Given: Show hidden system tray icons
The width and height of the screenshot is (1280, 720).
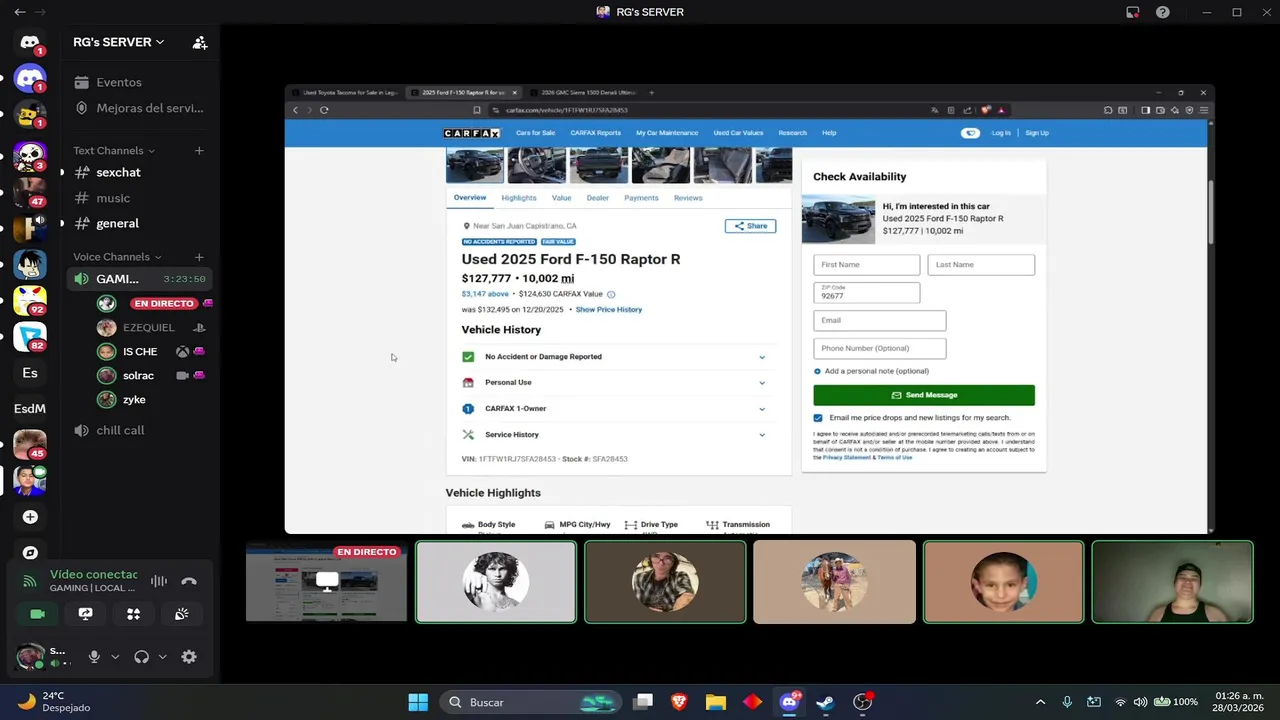Looking at the screenshot, I should click(1040, 702).
